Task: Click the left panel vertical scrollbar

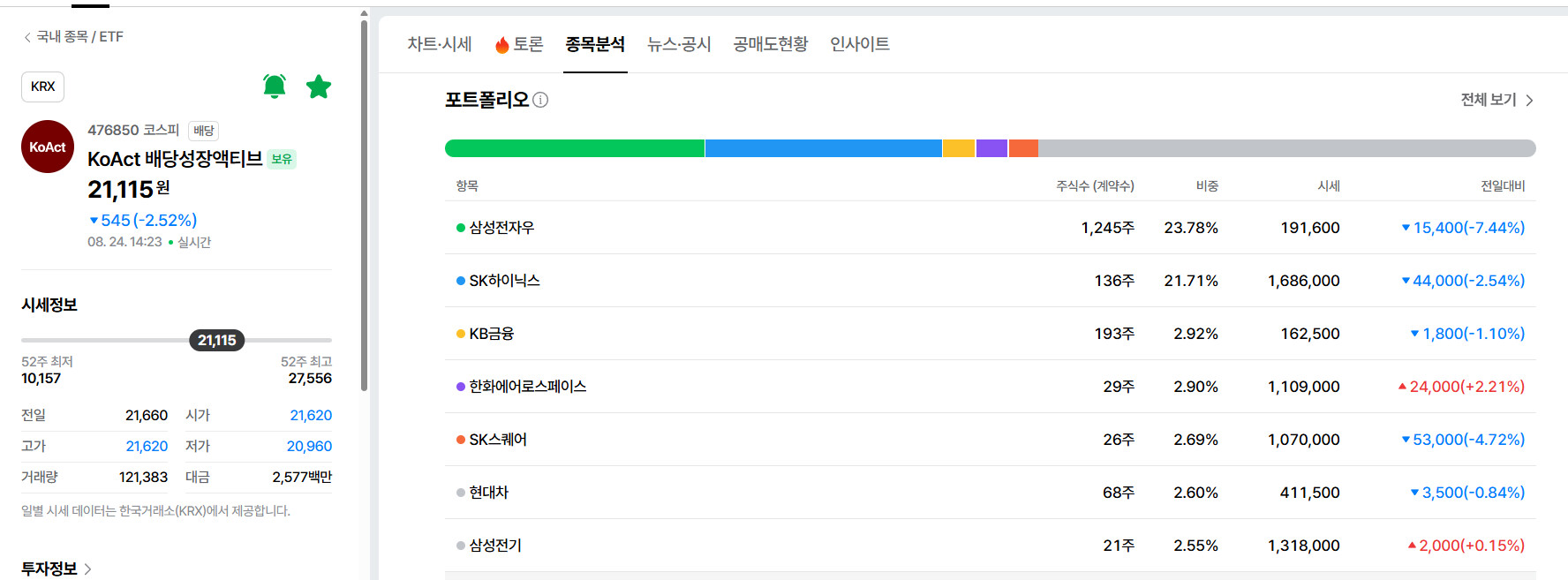Action: [x=364, y=206]
